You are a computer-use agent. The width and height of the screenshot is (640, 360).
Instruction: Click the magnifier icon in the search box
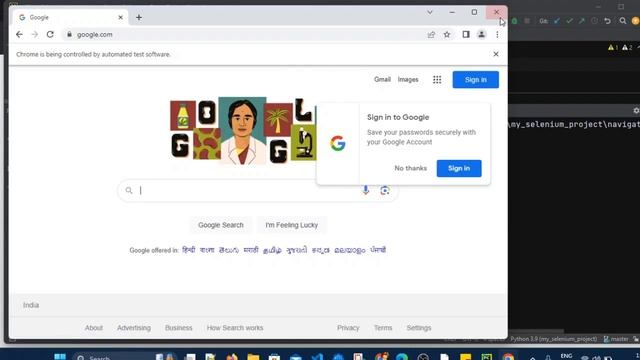(129, 190)
